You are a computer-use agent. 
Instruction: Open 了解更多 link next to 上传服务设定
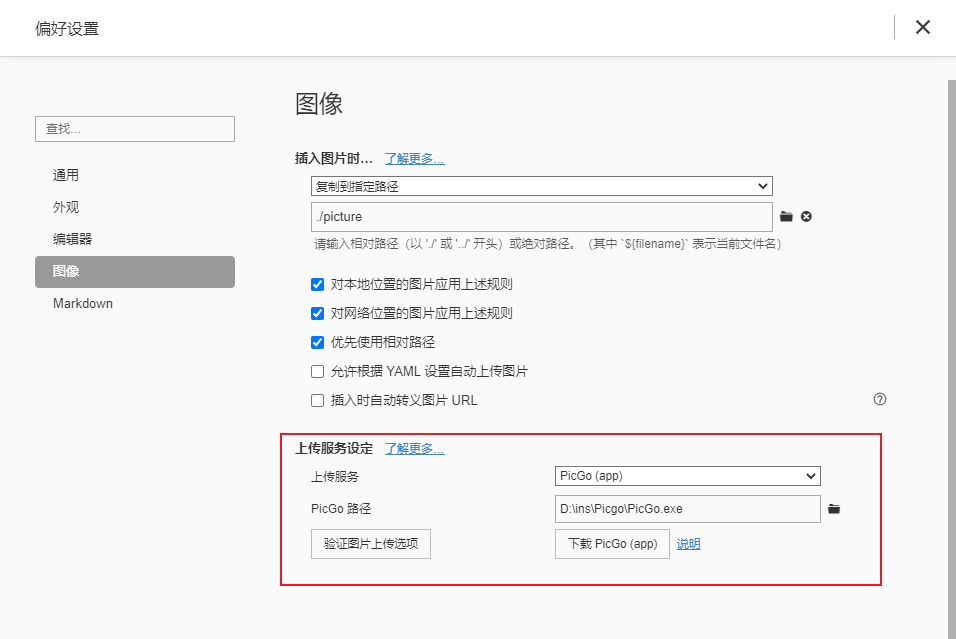pyautogui.click(x=415, y=449)
